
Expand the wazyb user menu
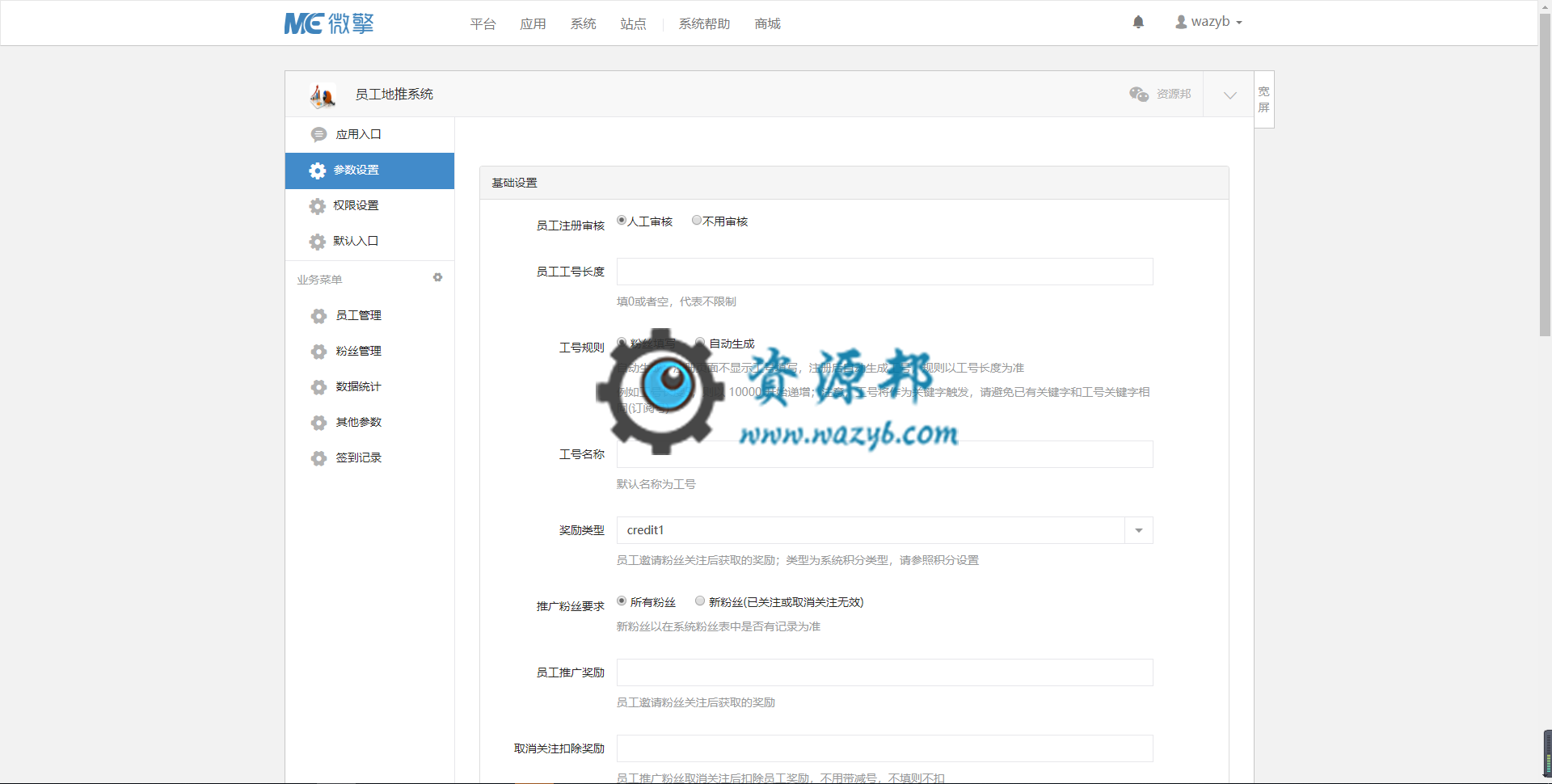1208,22
